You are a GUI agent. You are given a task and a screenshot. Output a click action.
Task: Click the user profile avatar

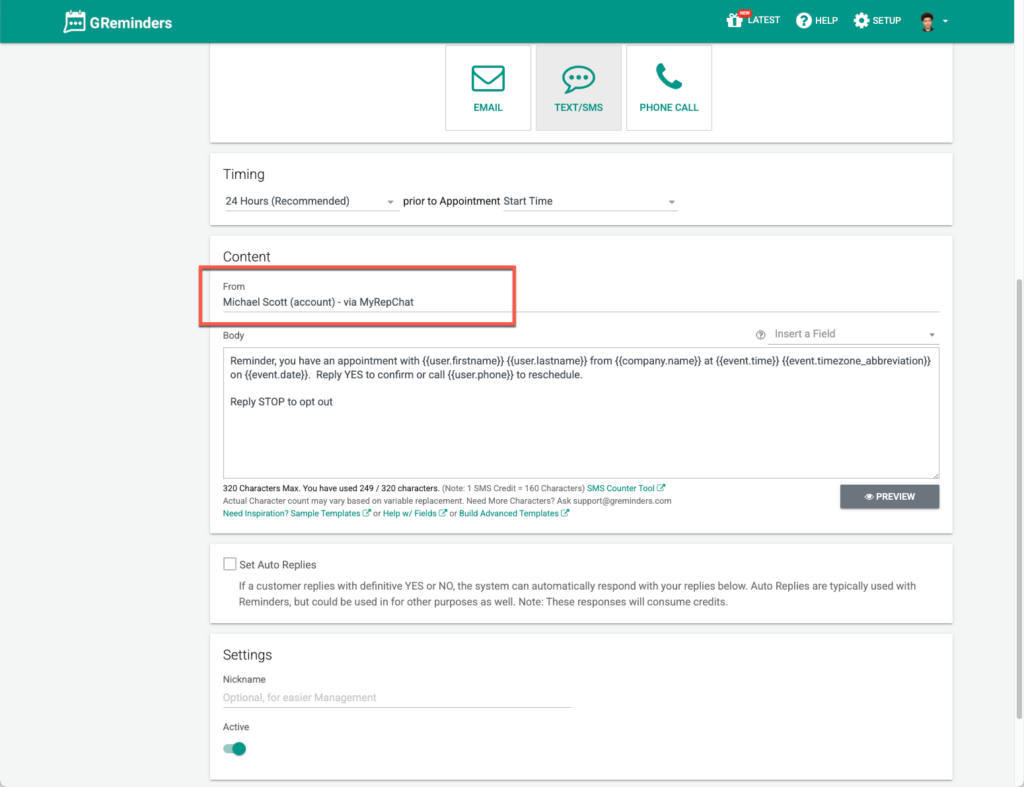click(927, 21)
